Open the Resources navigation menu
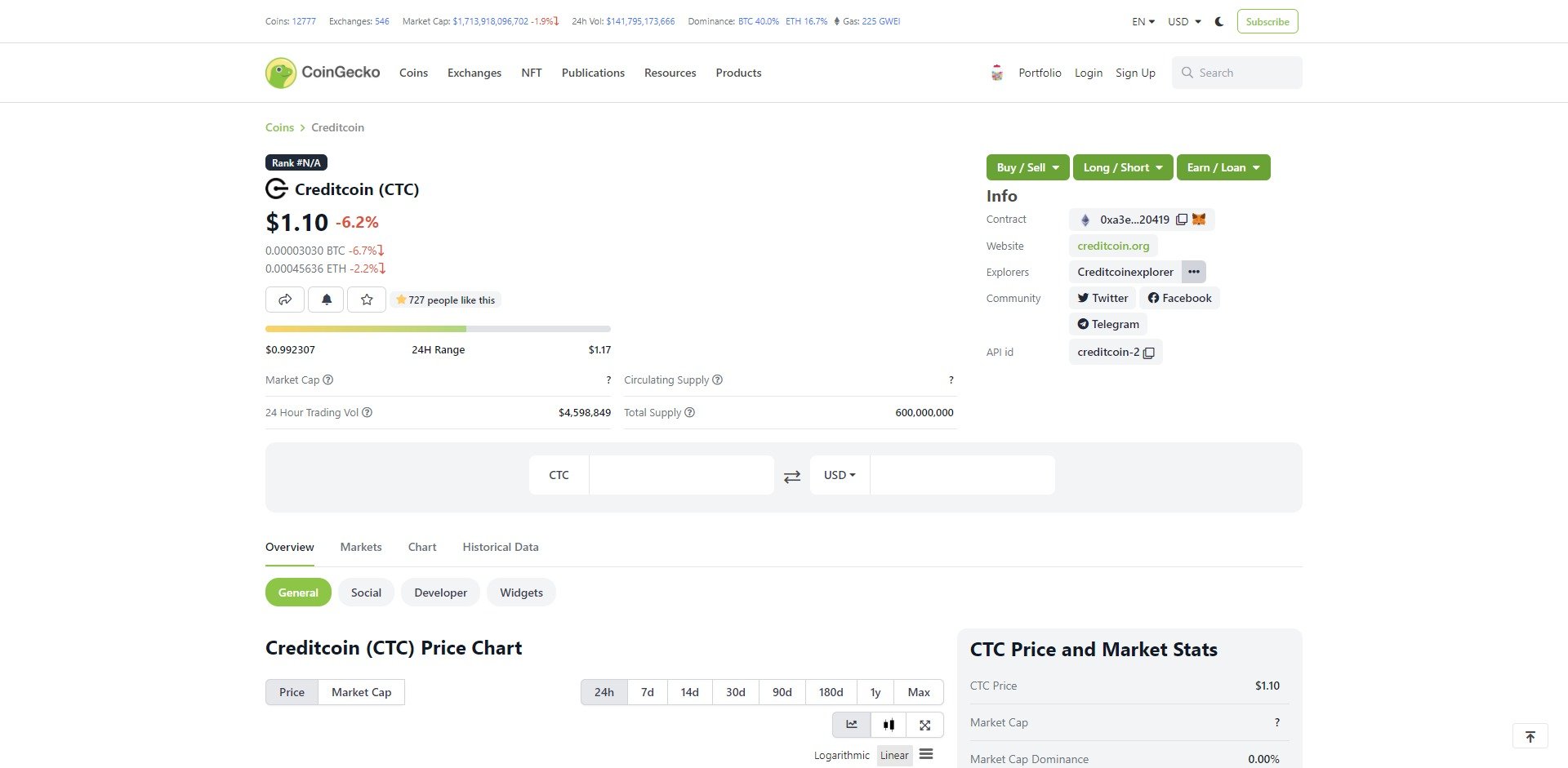 click(x=670, y=73)
